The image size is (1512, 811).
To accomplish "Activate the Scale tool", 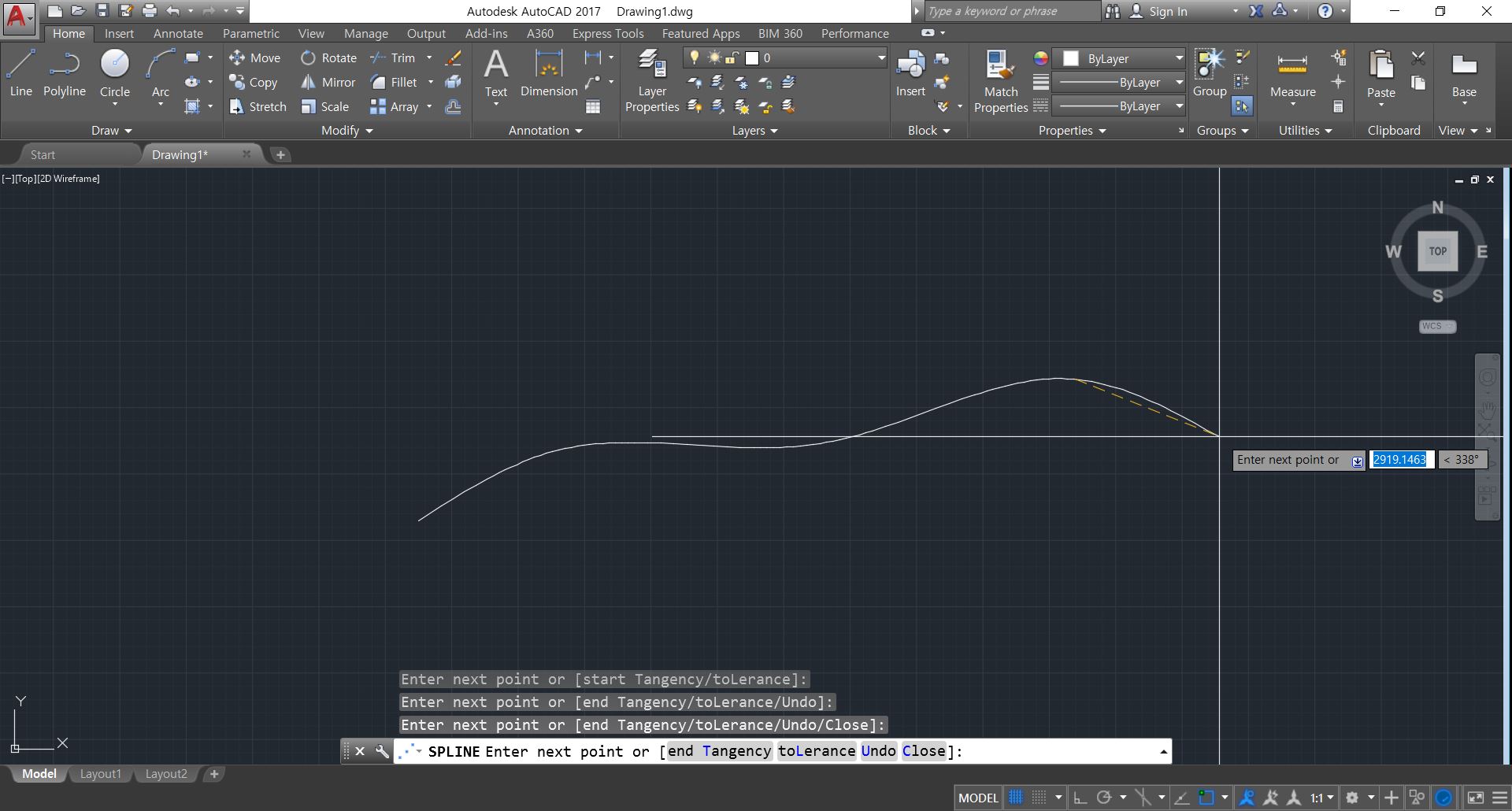I will coord(324,106).
